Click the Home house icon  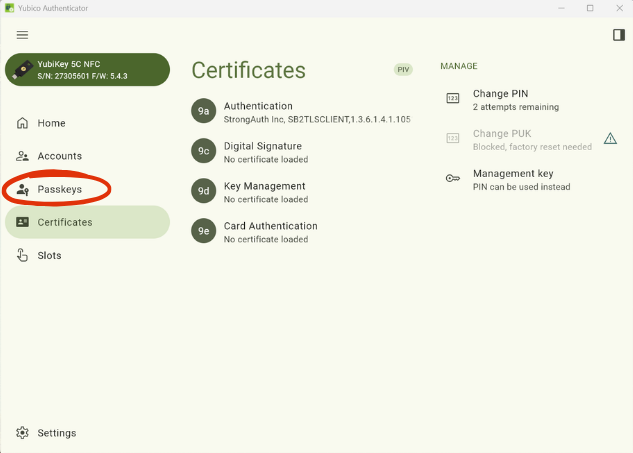[22, 123]
